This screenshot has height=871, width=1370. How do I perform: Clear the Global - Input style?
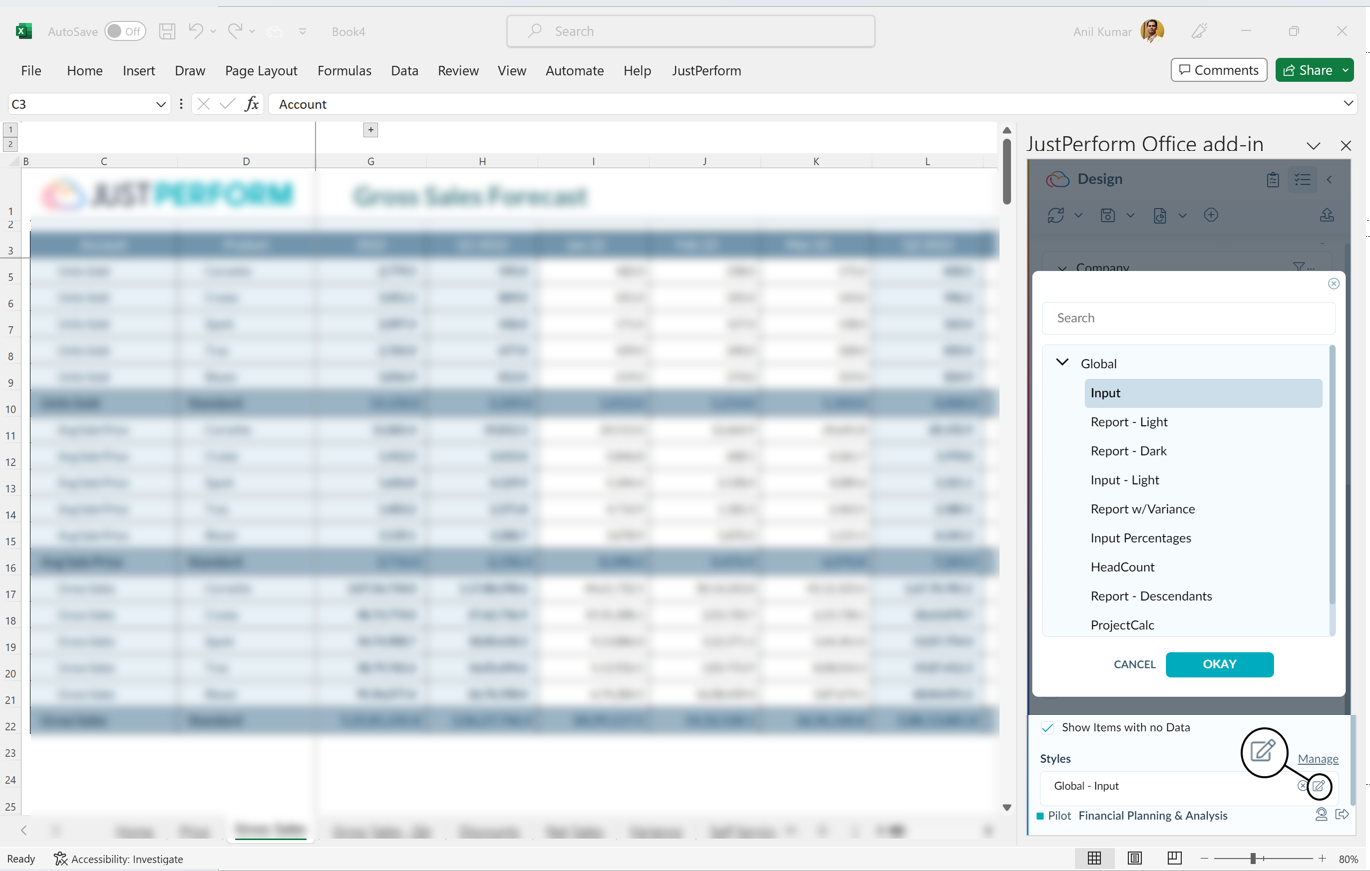[x=1302, y=786]
